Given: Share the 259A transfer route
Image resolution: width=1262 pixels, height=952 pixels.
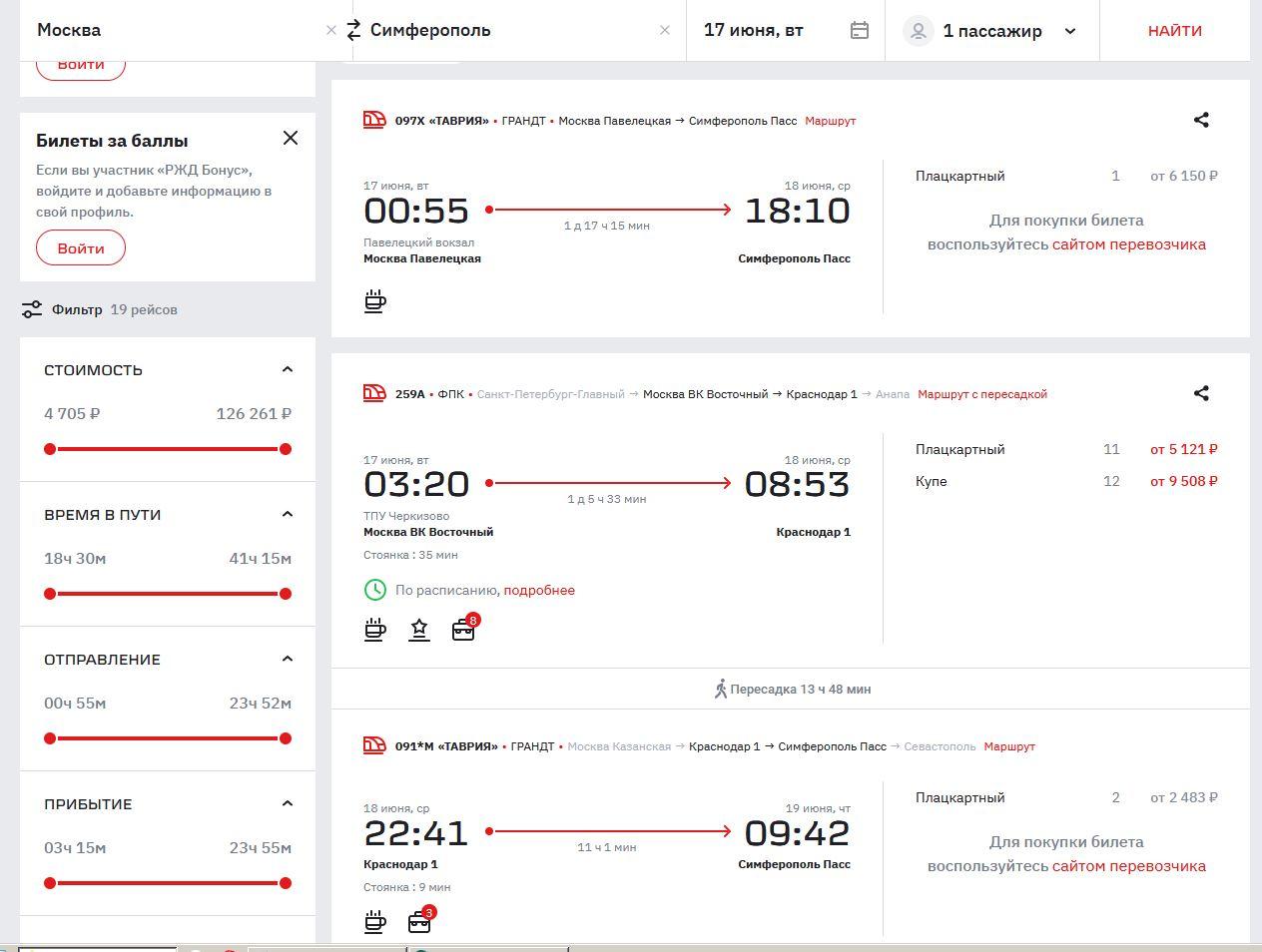Looking at the screenshot, I should pos(1201,393).
